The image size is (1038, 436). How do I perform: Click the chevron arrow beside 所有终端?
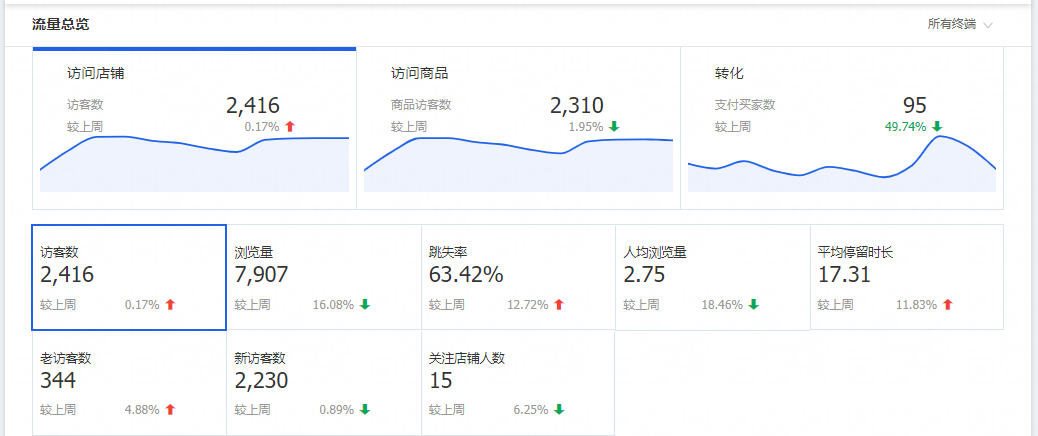(x=988, y=25)
